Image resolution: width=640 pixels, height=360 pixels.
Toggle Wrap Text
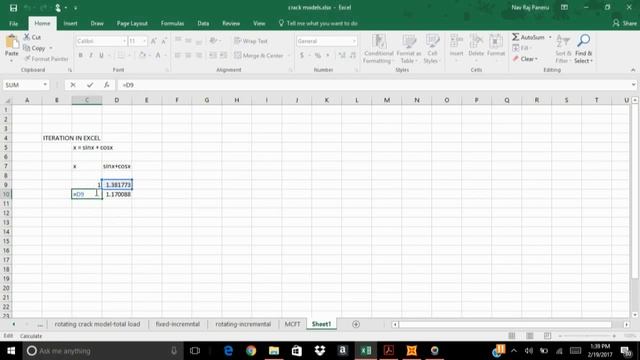click(251, 41)
